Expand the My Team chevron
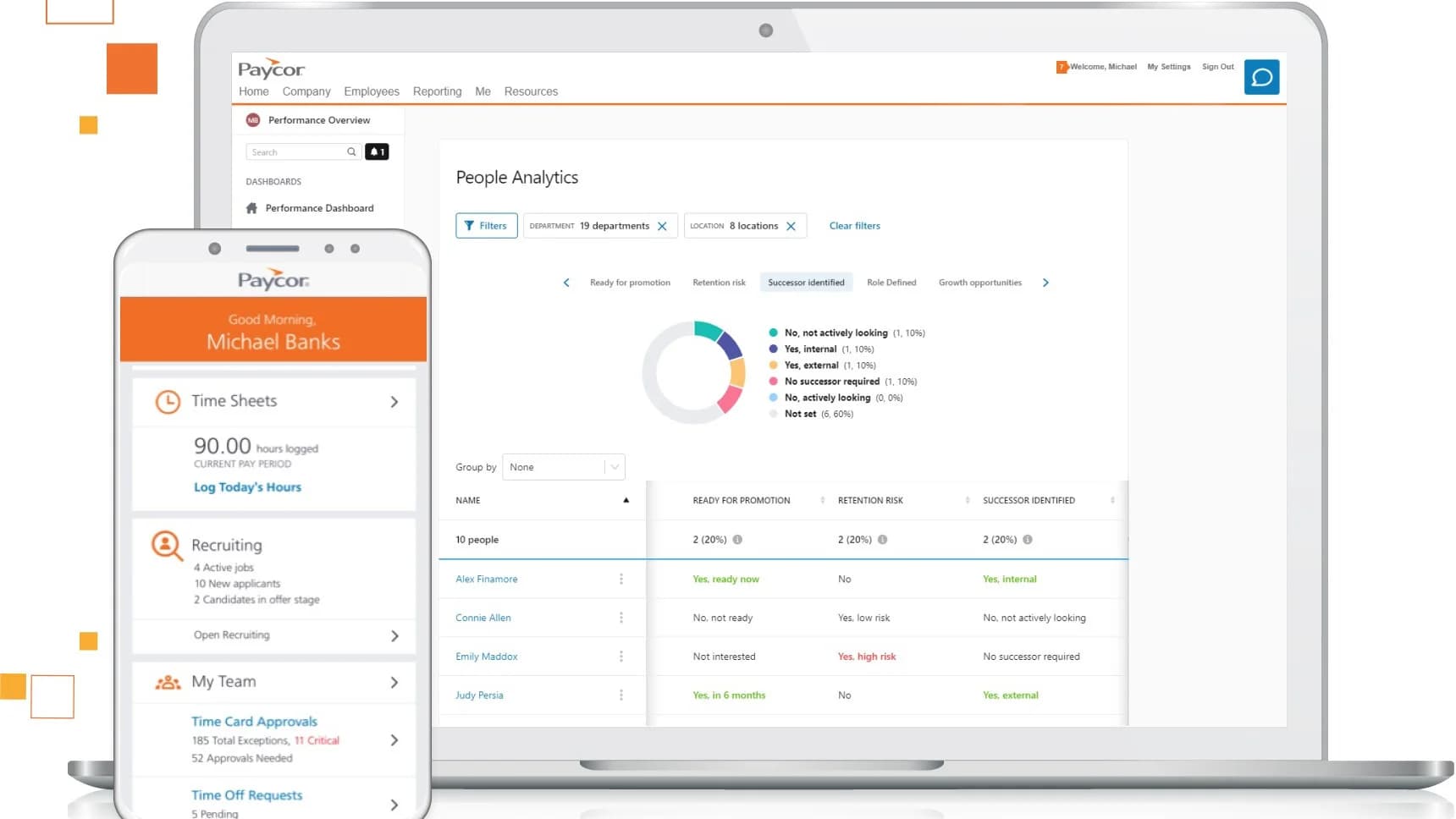The width and height of the screenshot is (1456, 819). tap(394, 682)
